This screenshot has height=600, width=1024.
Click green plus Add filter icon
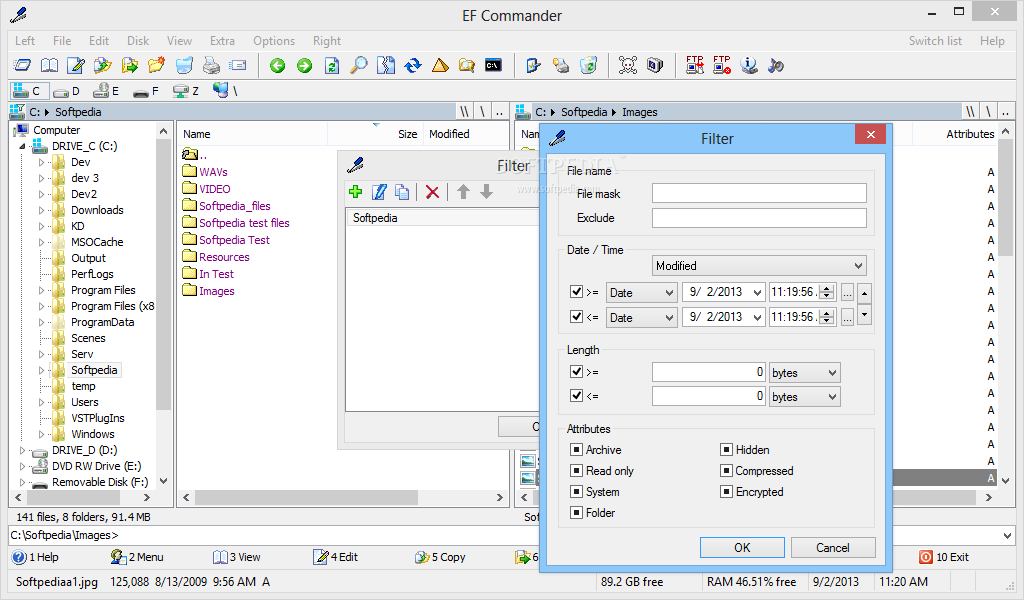(x=355, y=192)
